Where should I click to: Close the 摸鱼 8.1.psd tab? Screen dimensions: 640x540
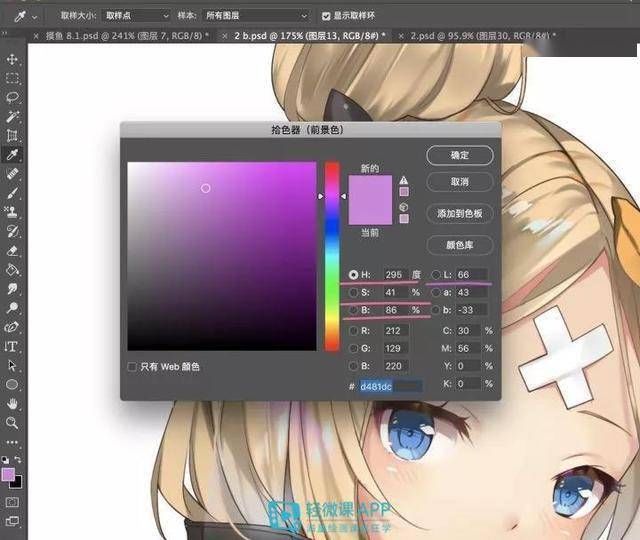coord(36,36)
